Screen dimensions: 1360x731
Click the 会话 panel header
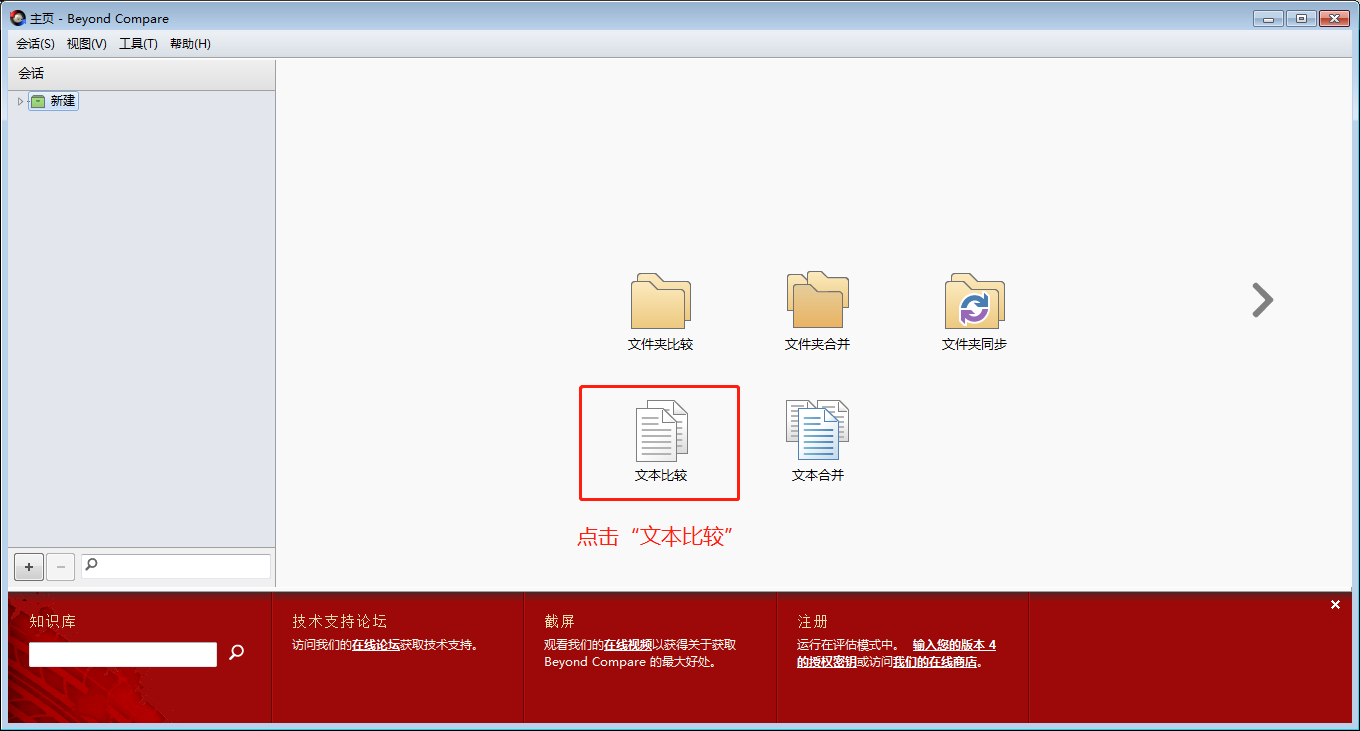(x=141, y=74)
